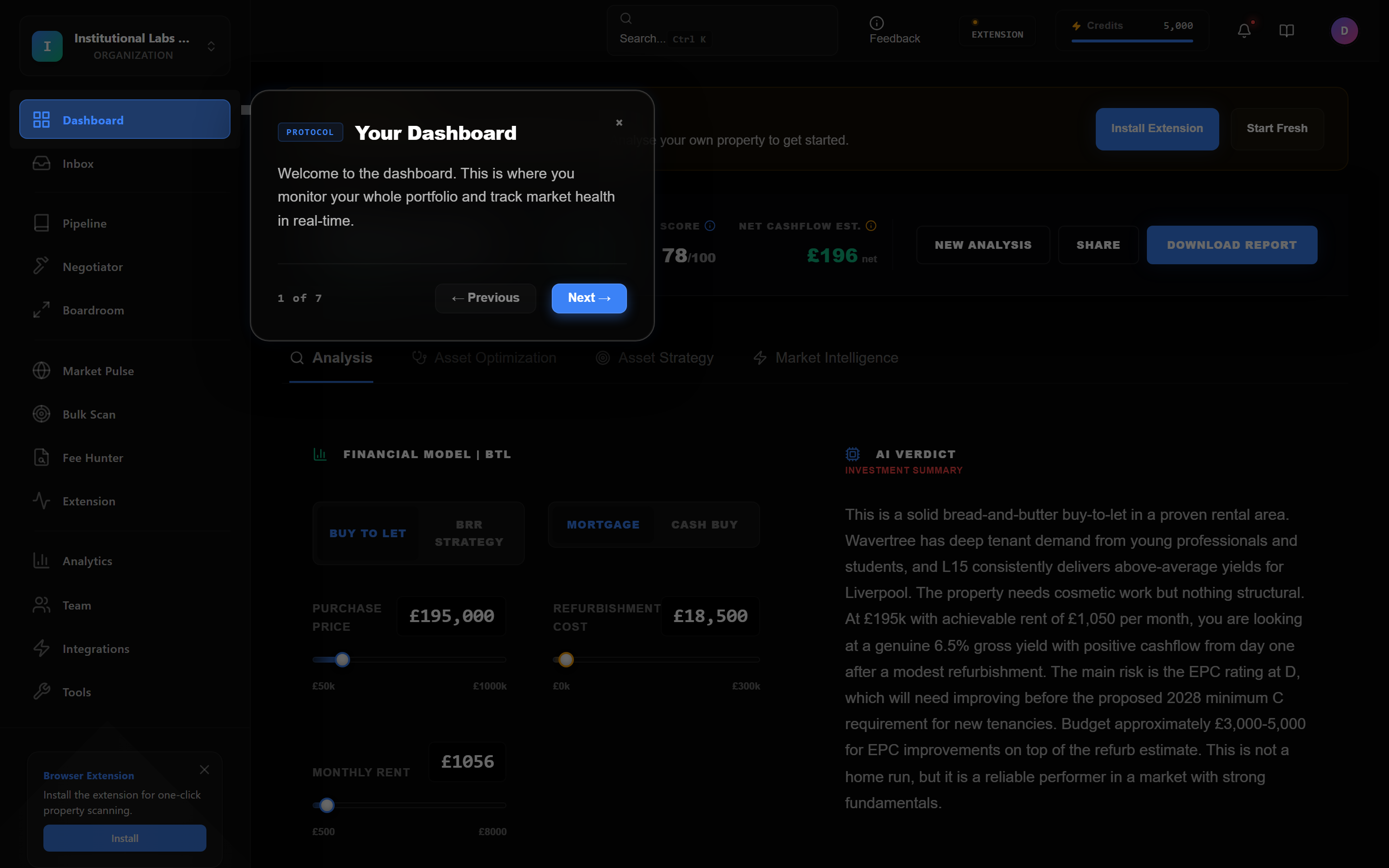Select the MORTGAGE financing toggle

tap(603, 525)
